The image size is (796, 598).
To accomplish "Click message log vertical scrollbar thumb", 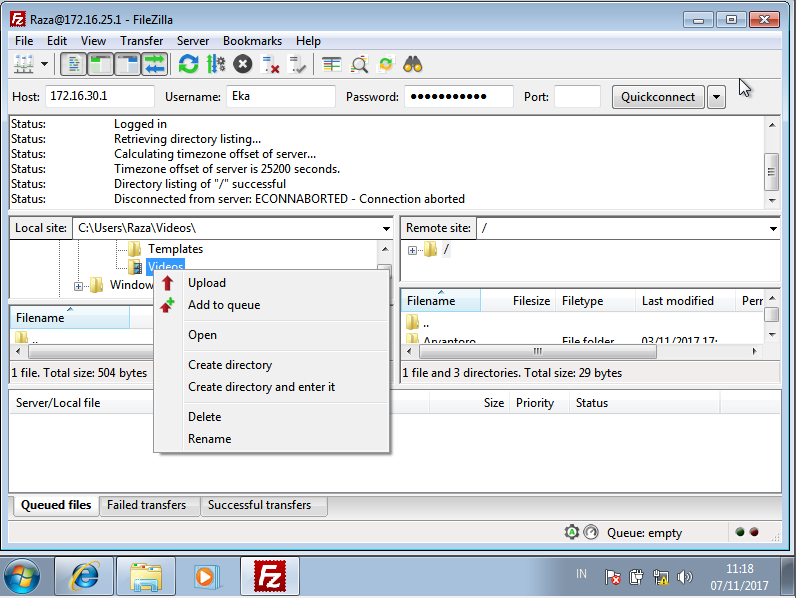I will click(x=772, y=172).
